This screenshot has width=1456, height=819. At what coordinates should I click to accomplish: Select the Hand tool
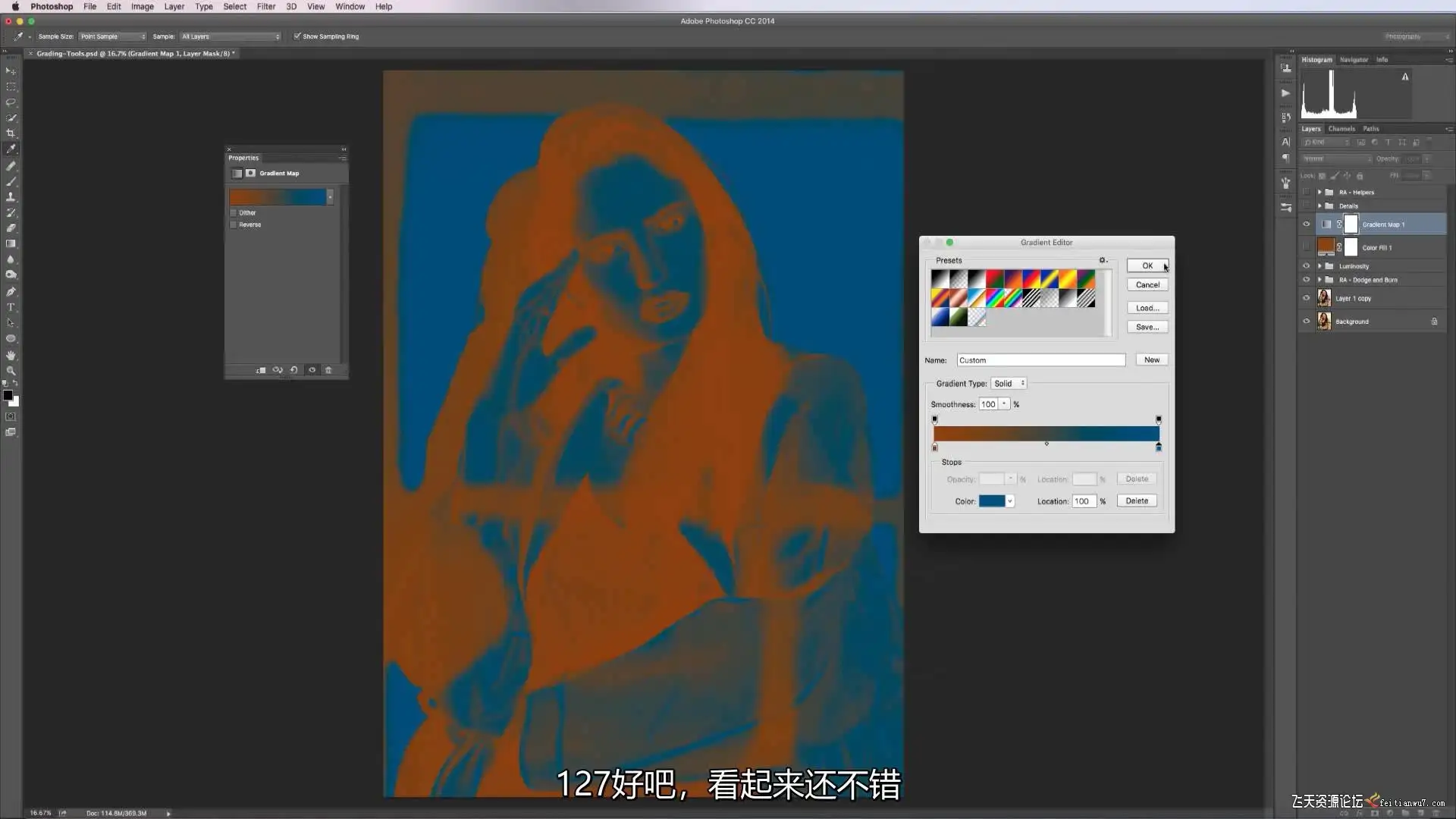tap(11, 355)
